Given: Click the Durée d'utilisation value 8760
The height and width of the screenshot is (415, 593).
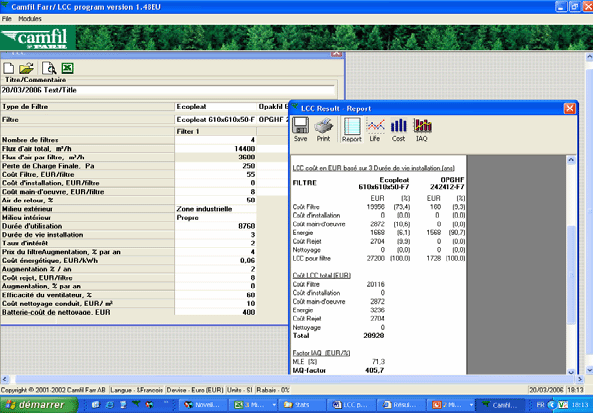Looking at the screenshot, I should pos(216,226).
